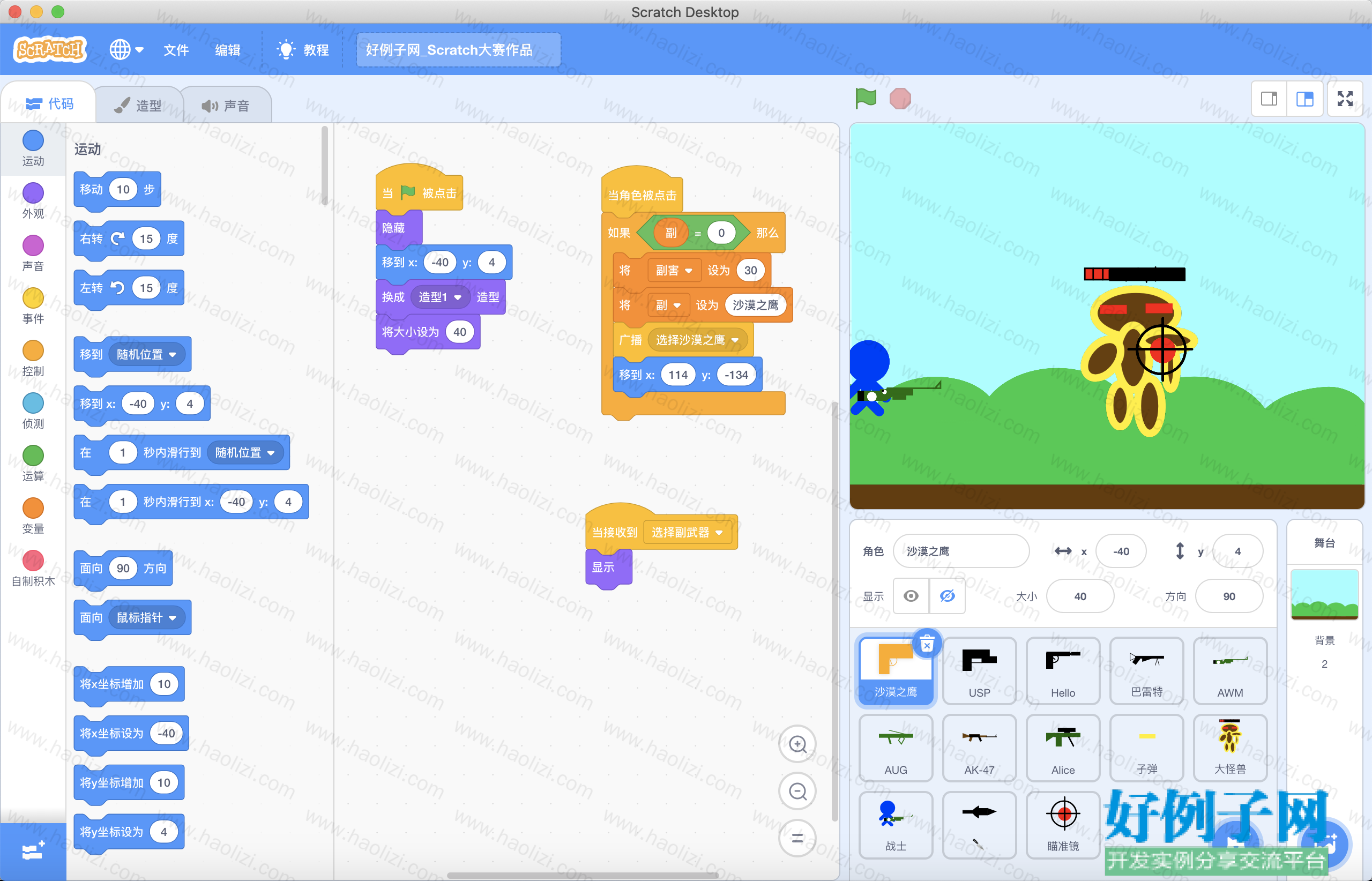1372x881 pixels.
Task: Select the 瞄准镜 sprite
Action: [1063, 825]
